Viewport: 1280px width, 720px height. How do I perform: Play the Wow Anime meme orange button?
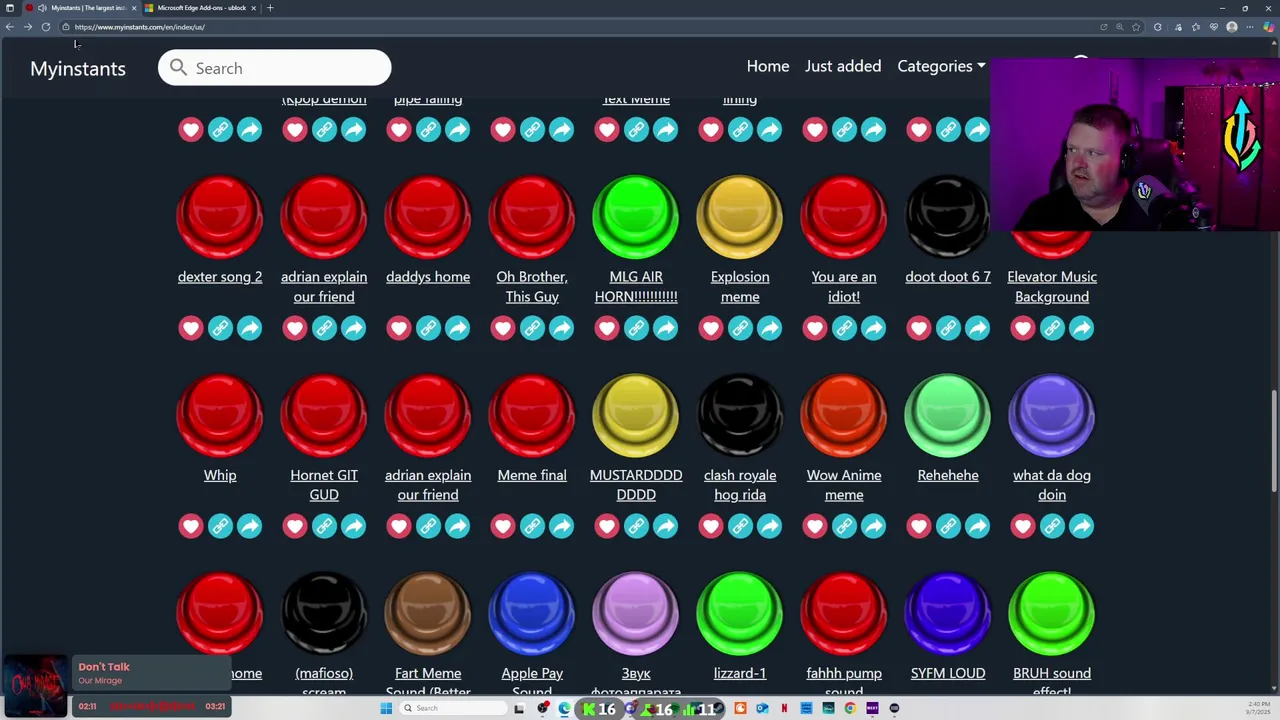(x=844, y=415)
